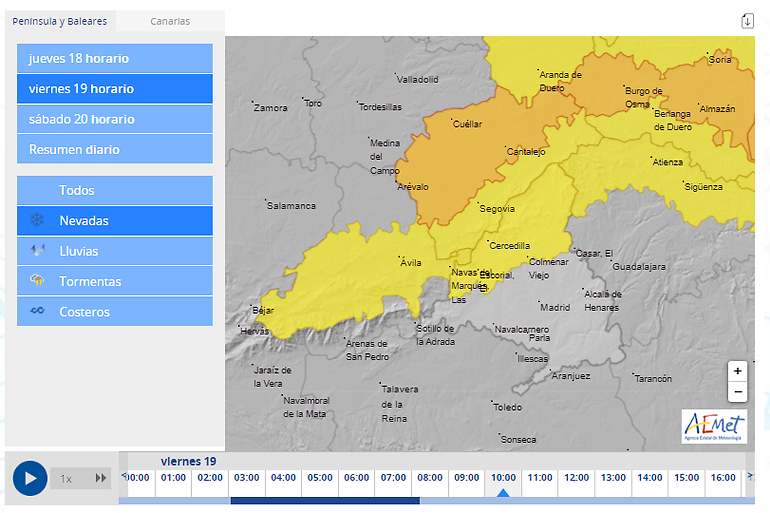This screenshot has width=770, height=513.
Task: Jump to 06:00 on the timeline
Action: pos(357,478)
